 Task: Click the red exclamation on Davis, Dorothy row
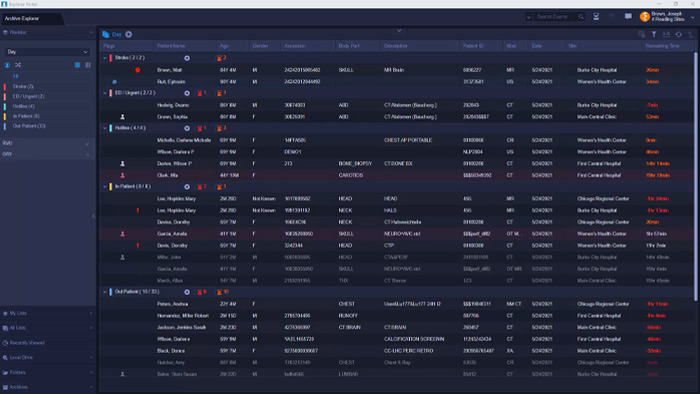[138, 245]
